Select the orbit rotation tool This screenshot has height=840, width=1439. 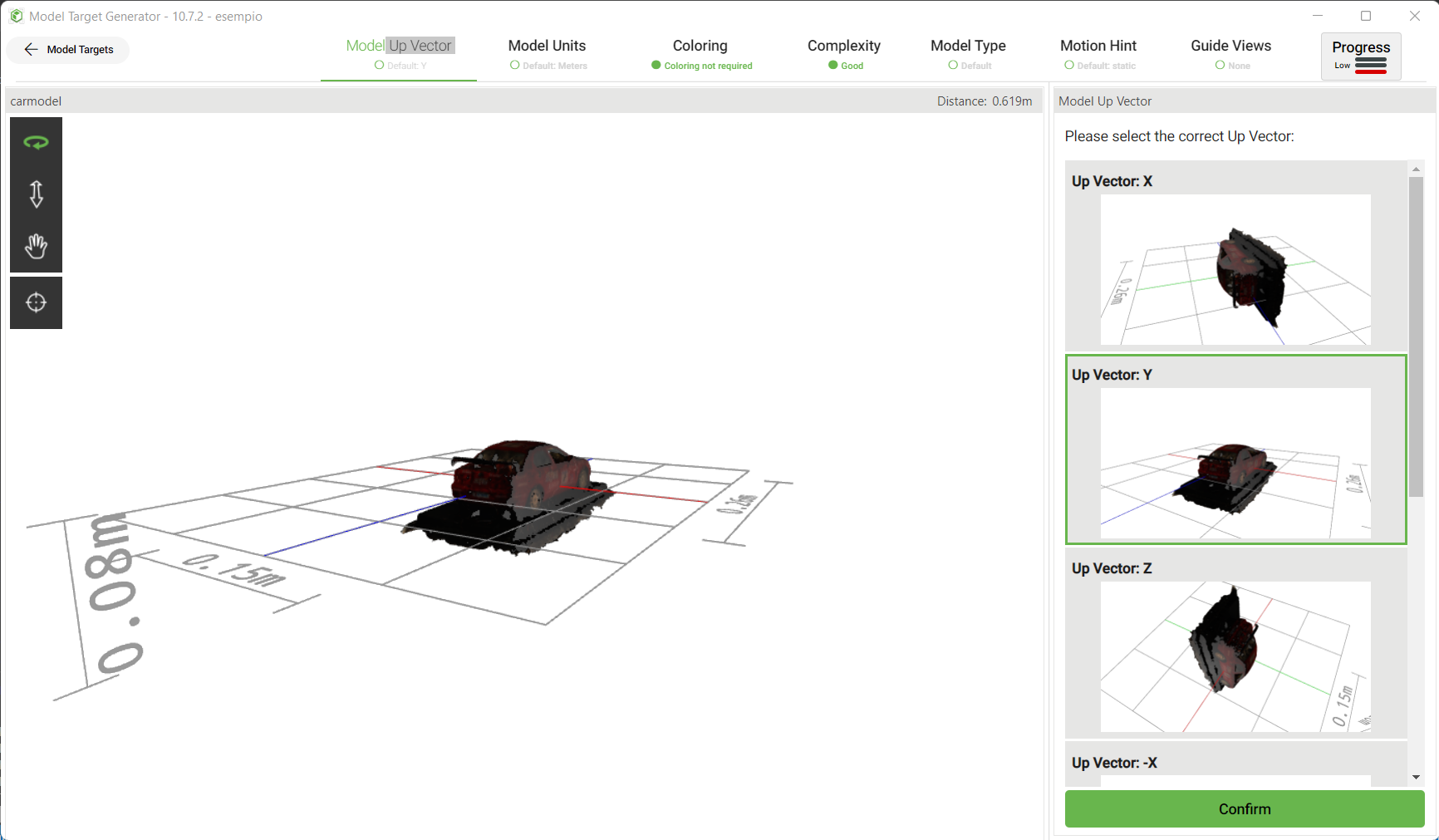pyautogui.click(x=36, y=141)
